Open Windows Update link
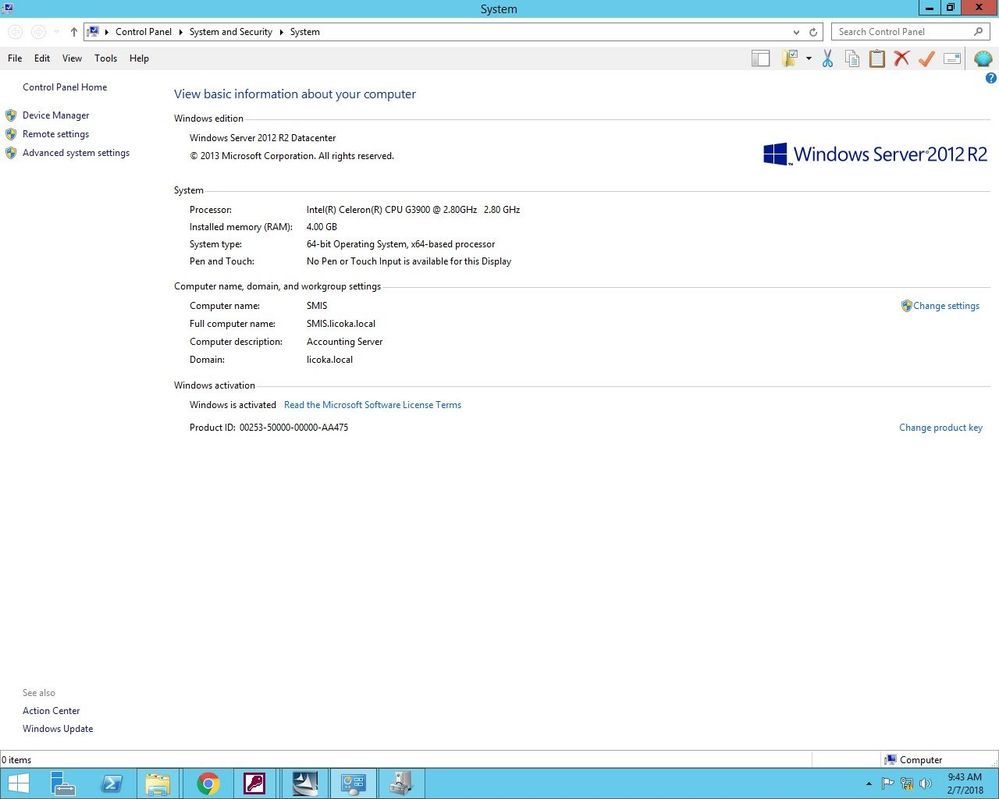The width and height of the screenshot is (999, 799). [57, 728]
